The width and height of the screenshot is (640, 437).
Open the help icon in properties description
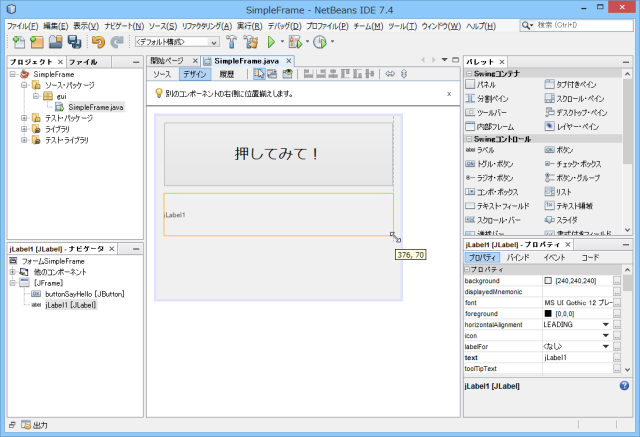[624, 386]
